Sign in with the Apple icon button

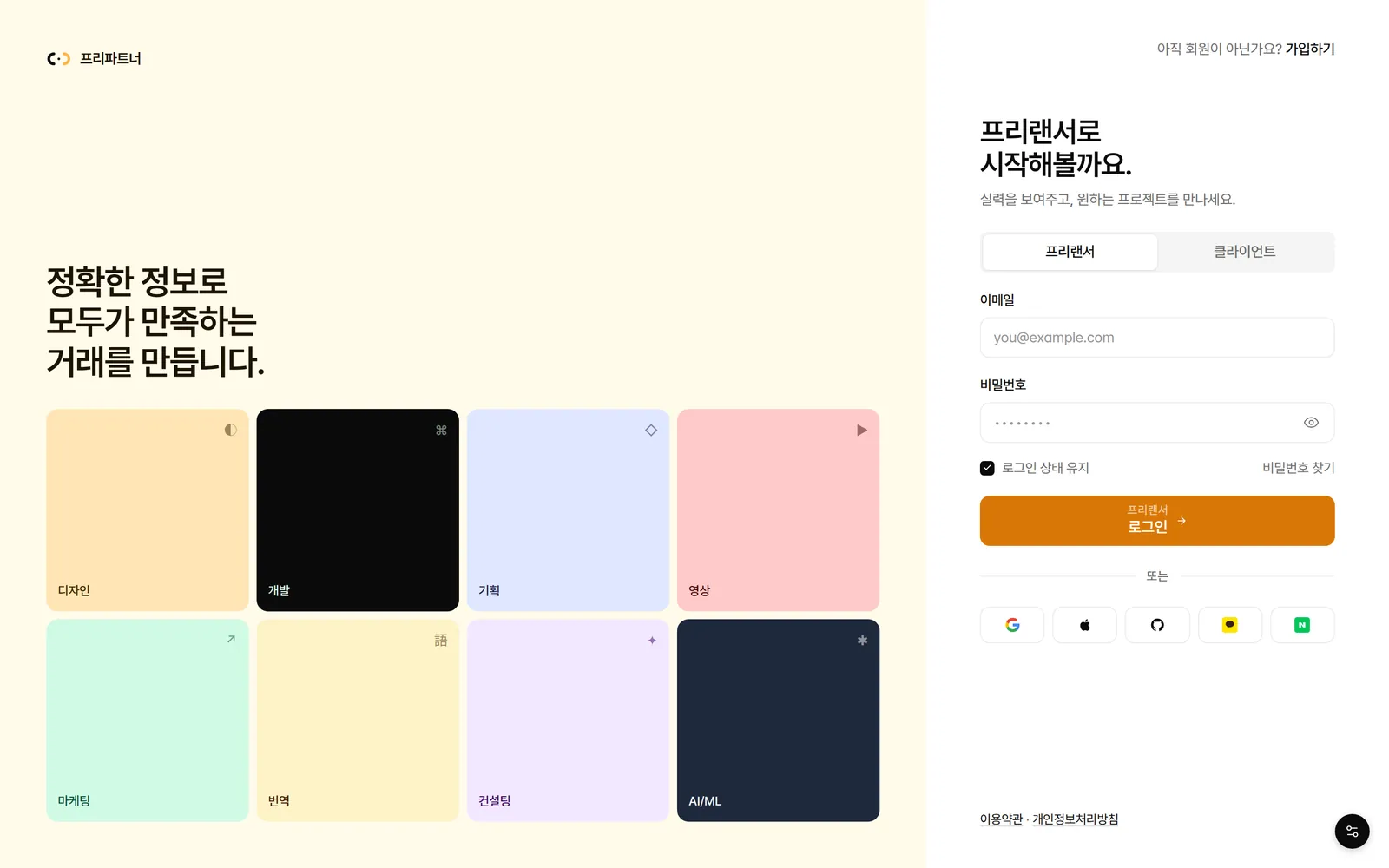(x=1084, y=625)
